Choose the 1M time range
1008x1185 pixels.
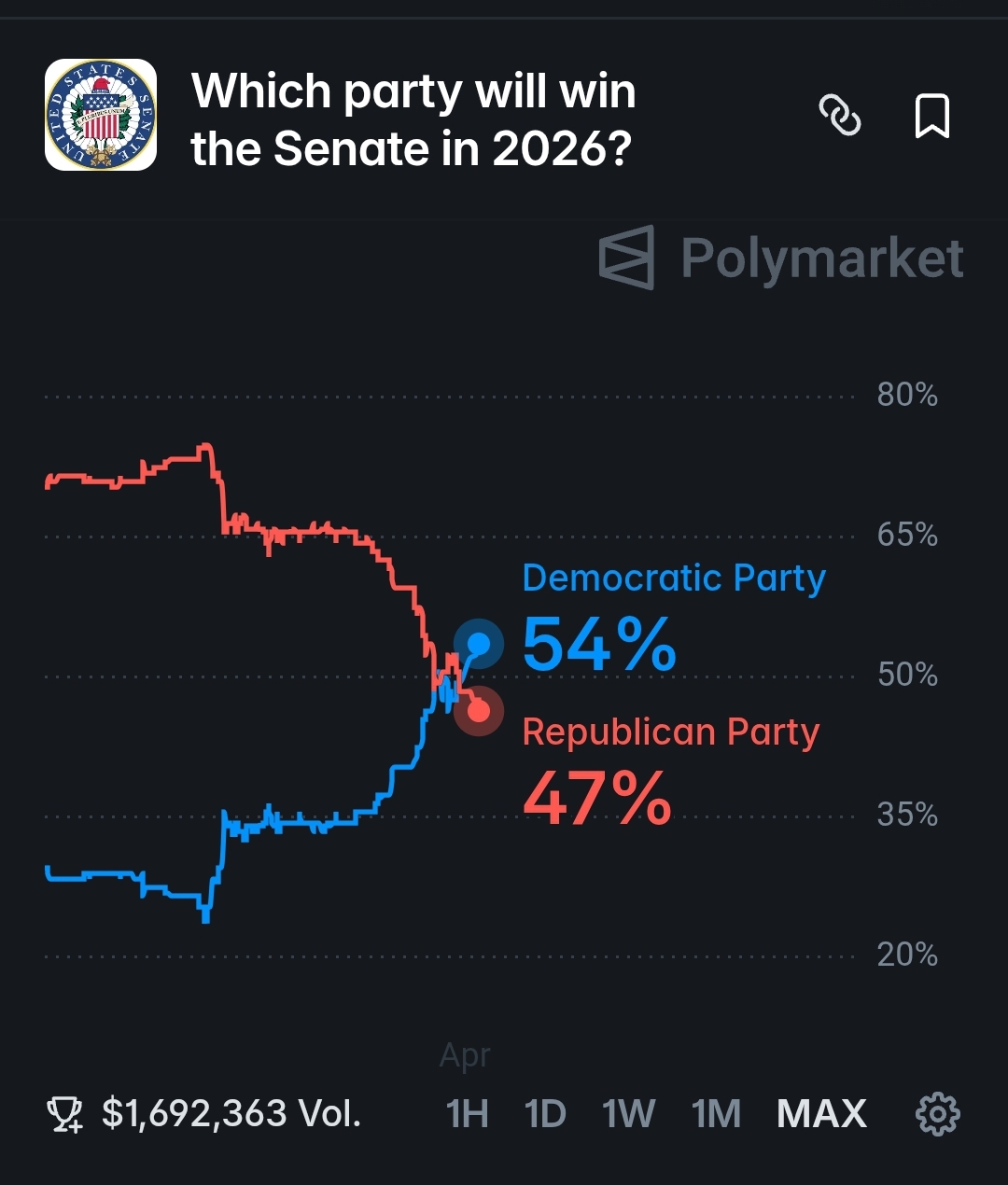point(716,1113)
